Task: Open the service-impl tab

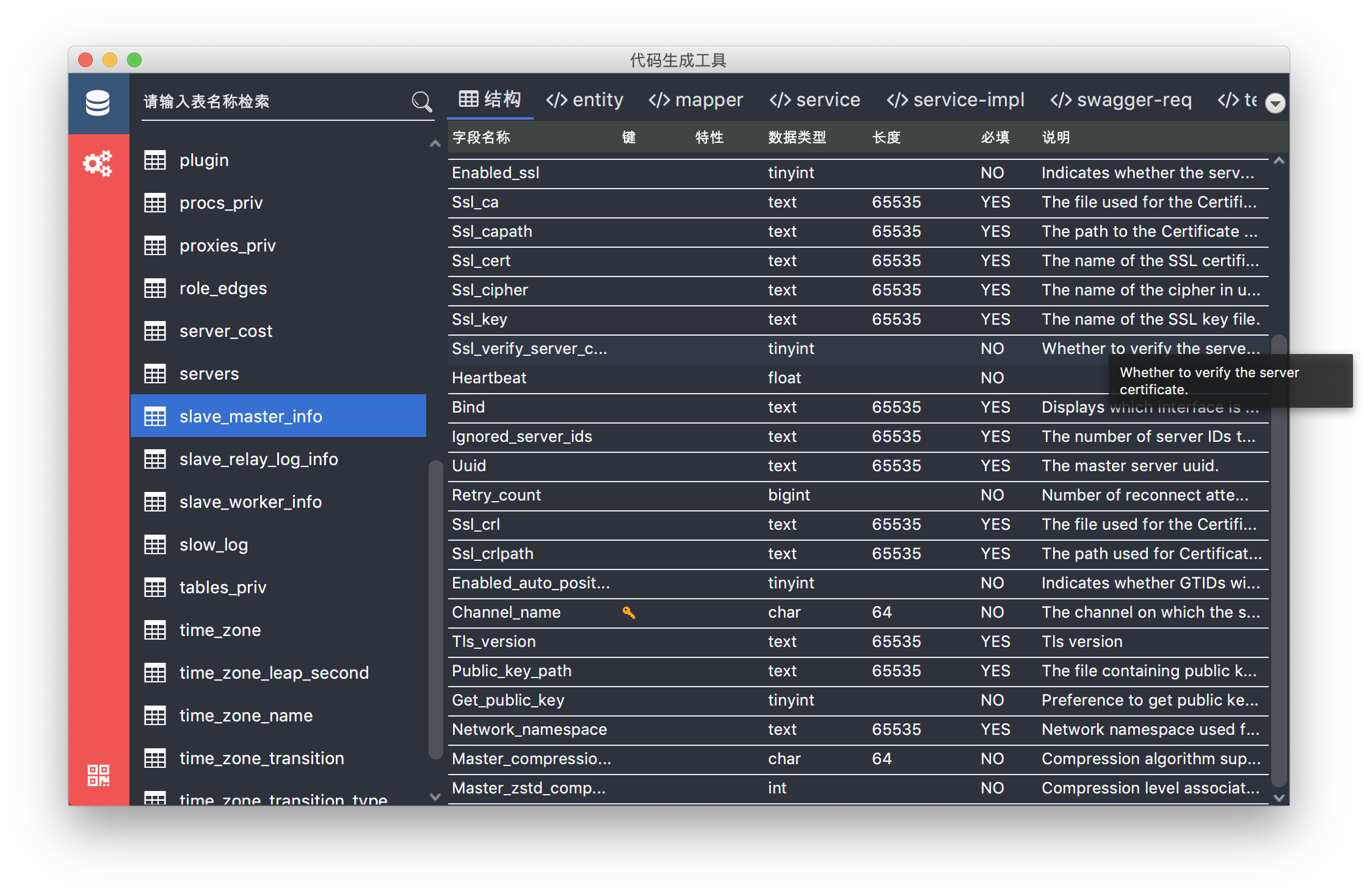Action: point(956,100)
